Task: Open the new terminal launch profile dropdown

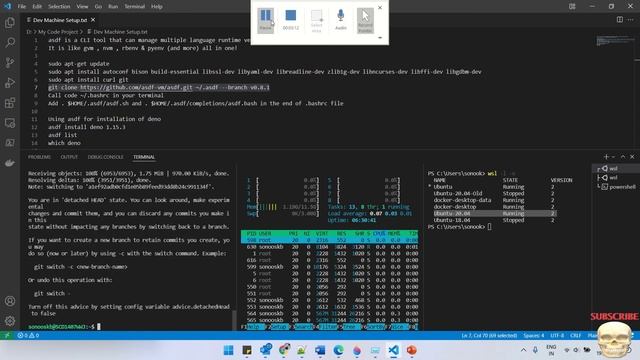Action: [x=613, y=157]
